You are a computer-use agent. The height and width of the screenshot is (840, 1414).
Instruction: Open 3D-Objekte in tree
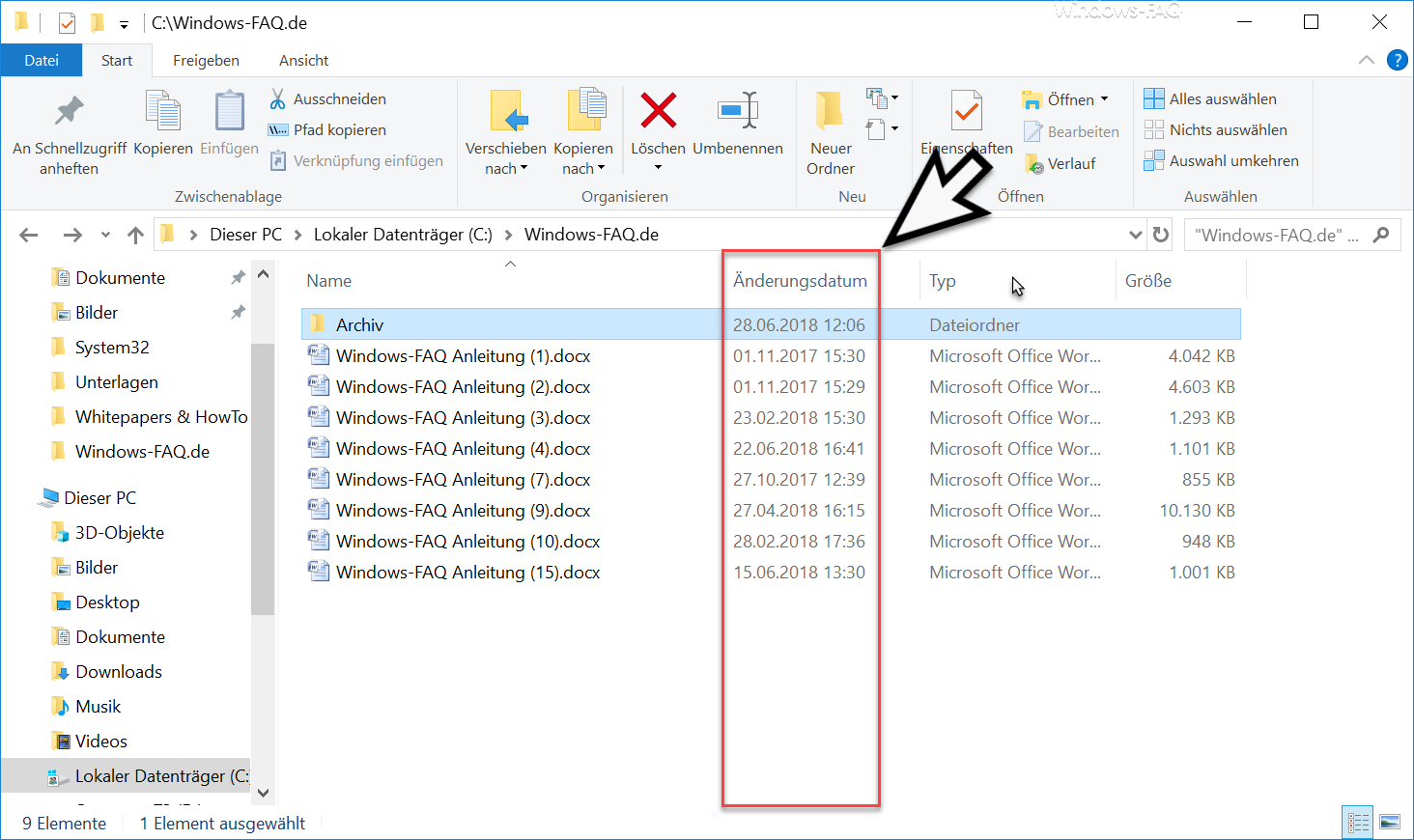click(x=119, y=533)
